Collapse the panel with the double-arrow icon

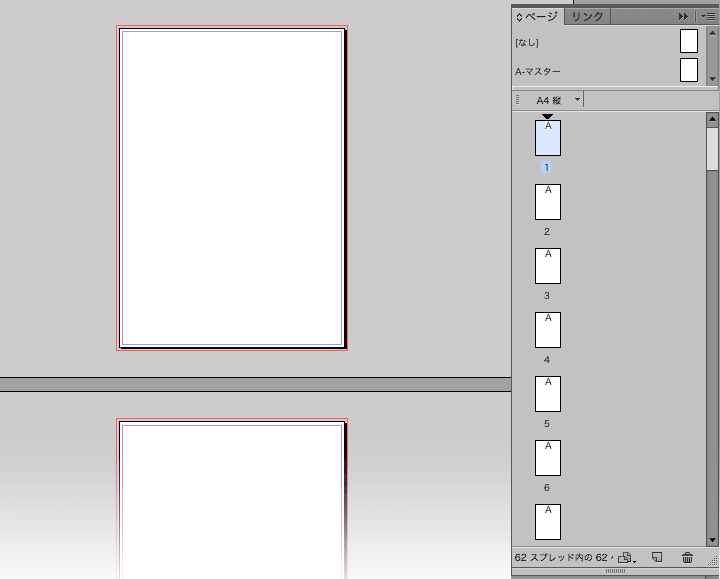coord(683,16)
